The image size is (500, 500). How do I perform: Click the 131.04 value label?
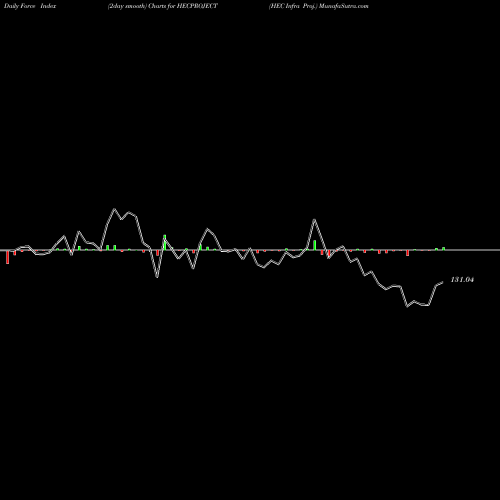point(462,280)
